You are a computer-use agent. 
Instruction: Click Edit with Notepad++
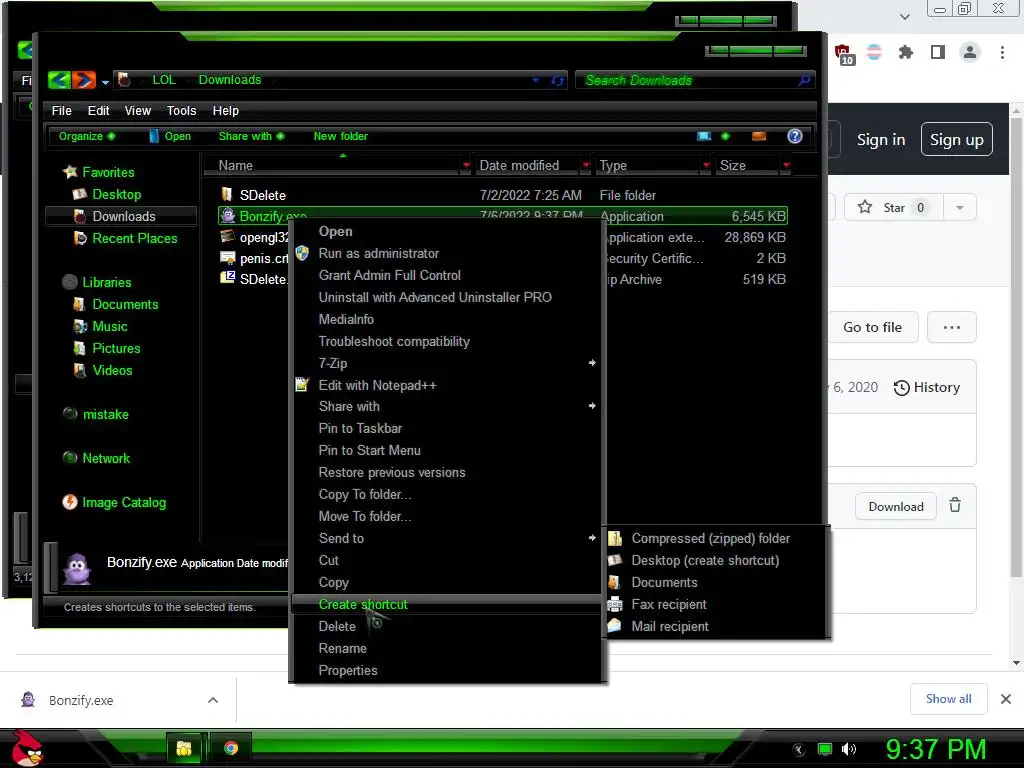(377, 385)
